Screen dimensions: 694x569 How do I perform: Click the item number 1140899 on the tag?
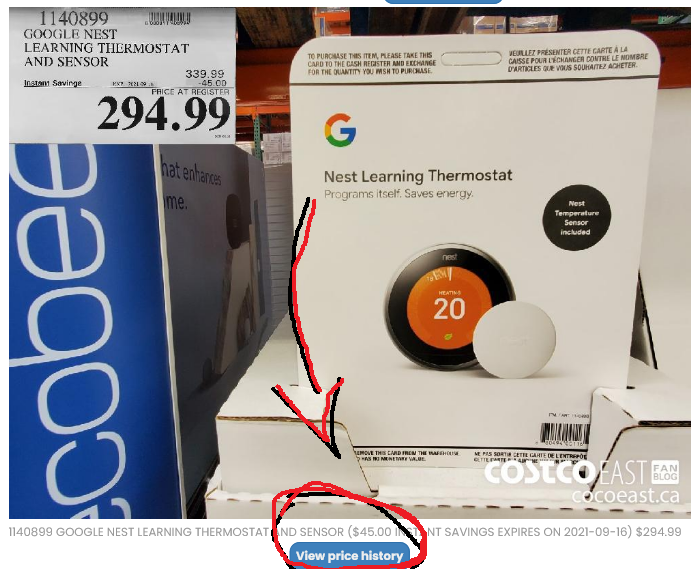tap(74, 18)
